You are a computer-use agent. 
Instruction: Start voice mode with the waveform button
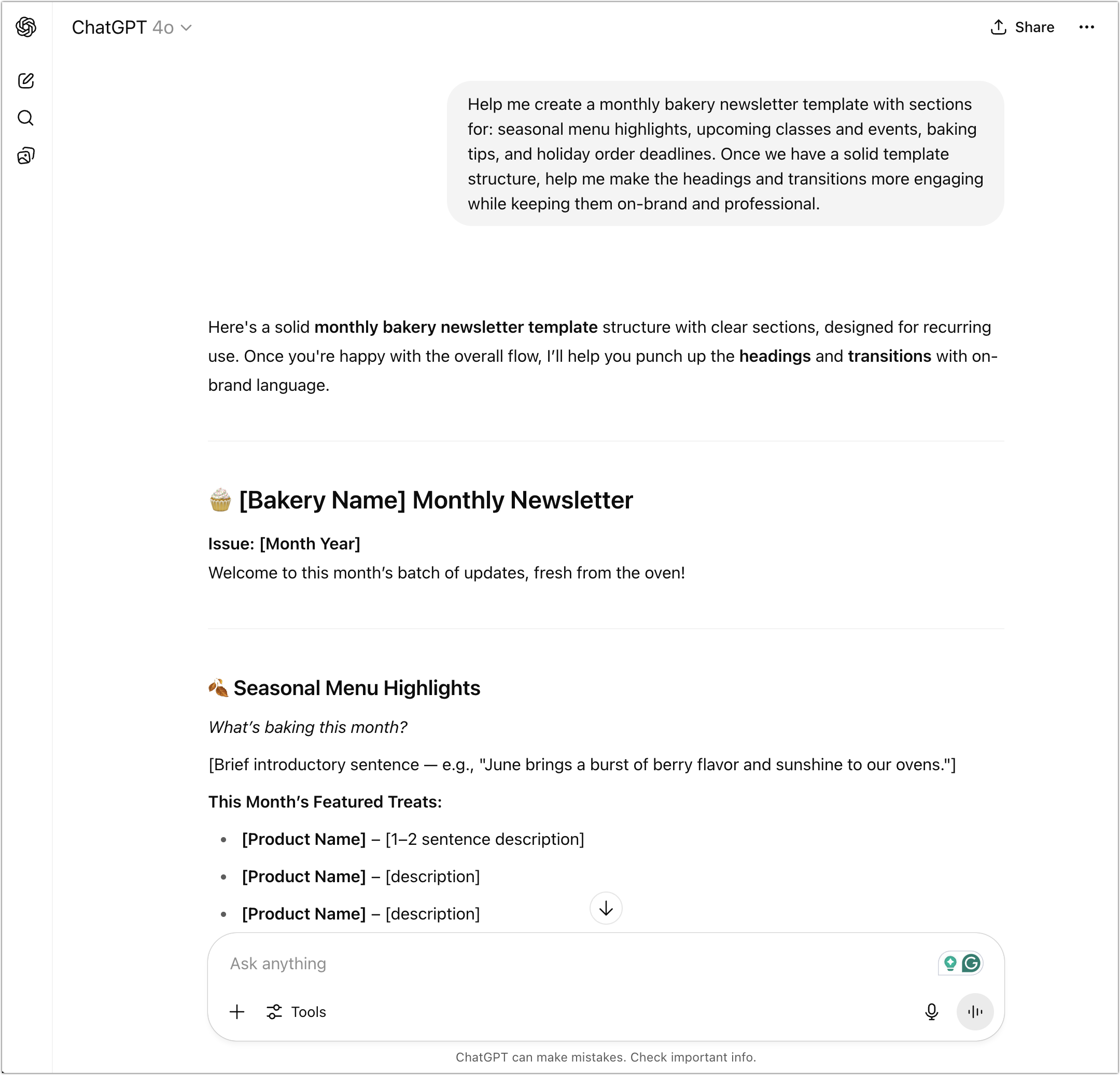pyautogui.click(x=975, y=1012)
